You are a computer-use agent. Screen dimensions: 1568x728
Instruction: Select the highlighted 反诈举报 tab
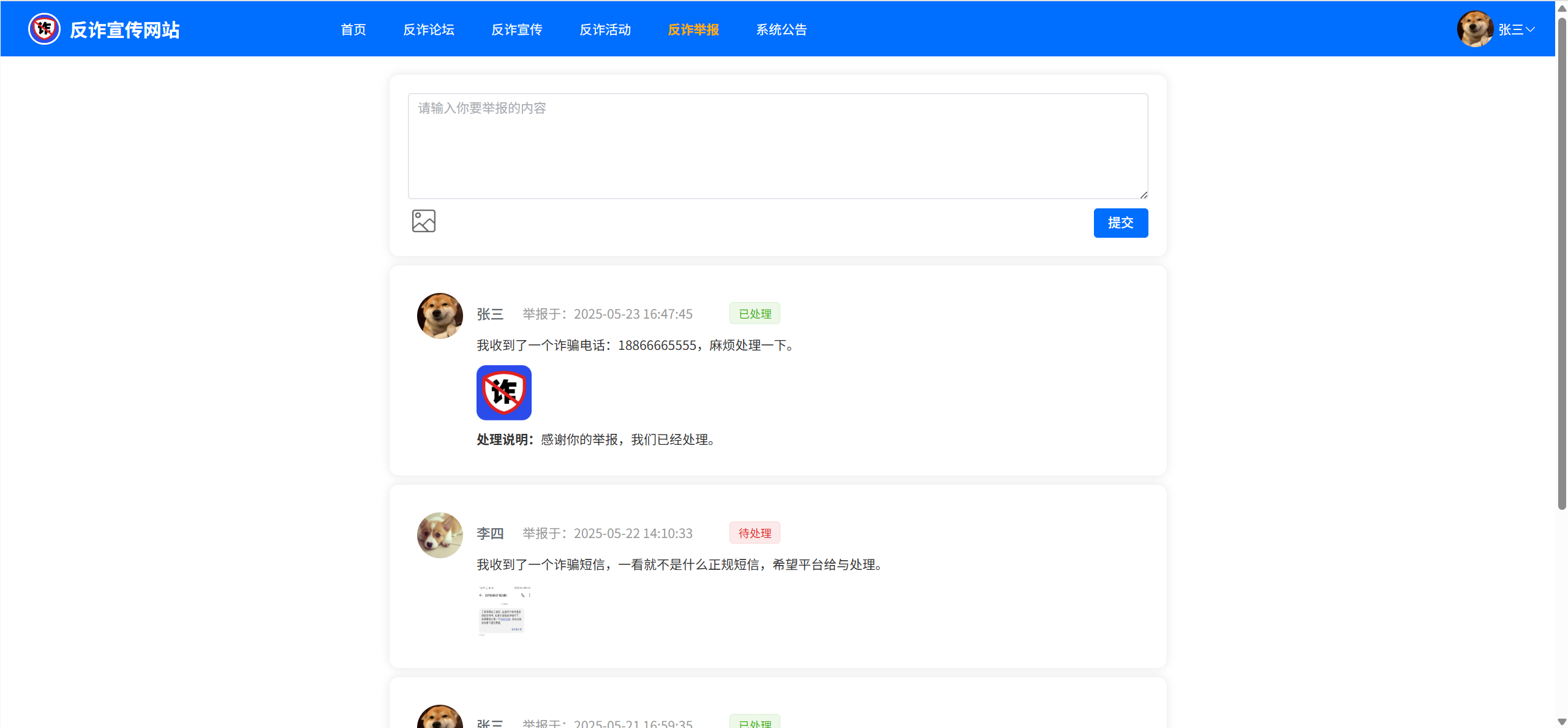(x=693, y=29)
